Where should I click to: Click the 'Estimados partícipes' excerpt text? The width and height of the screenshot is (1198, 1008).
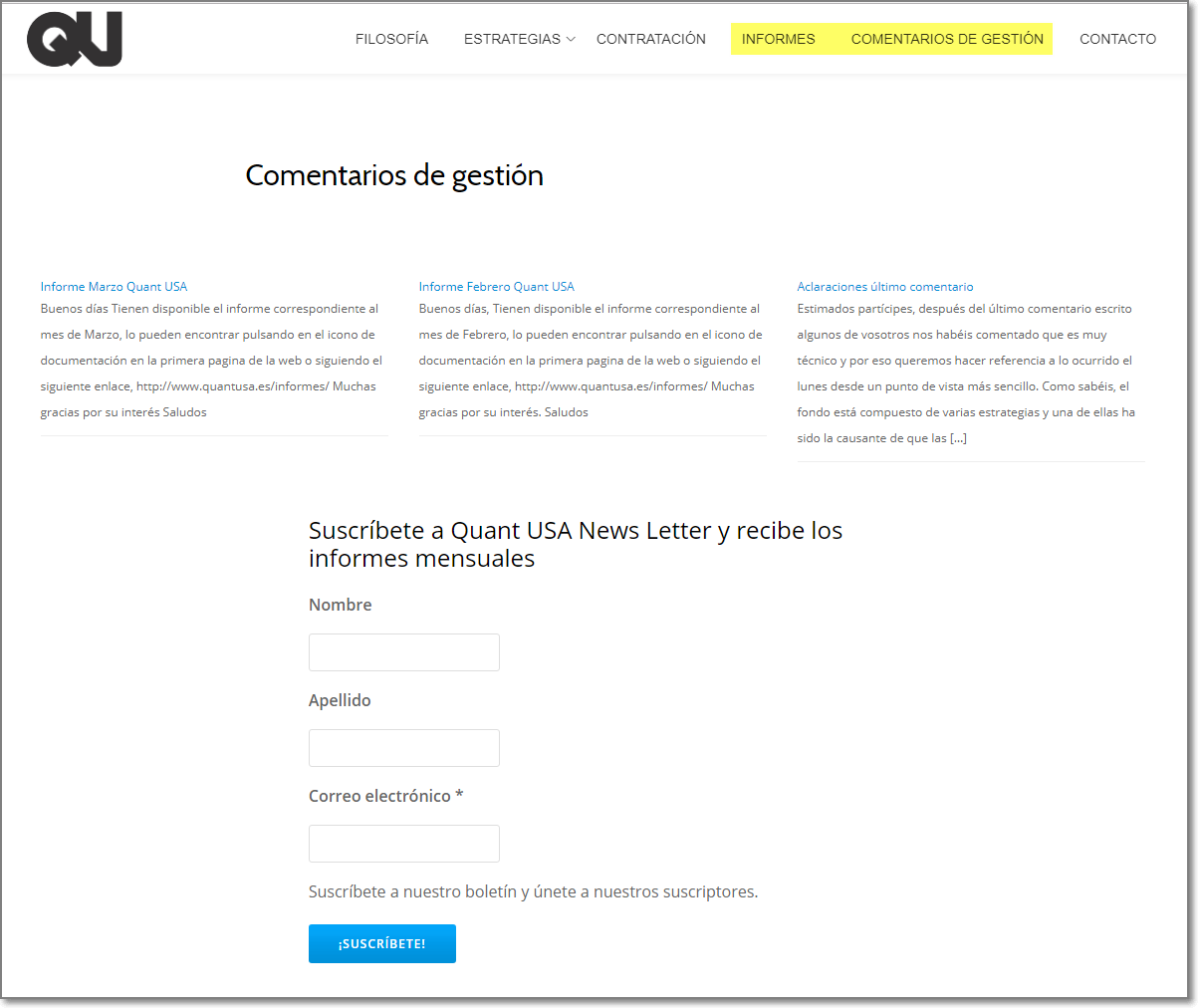(966, 374)
